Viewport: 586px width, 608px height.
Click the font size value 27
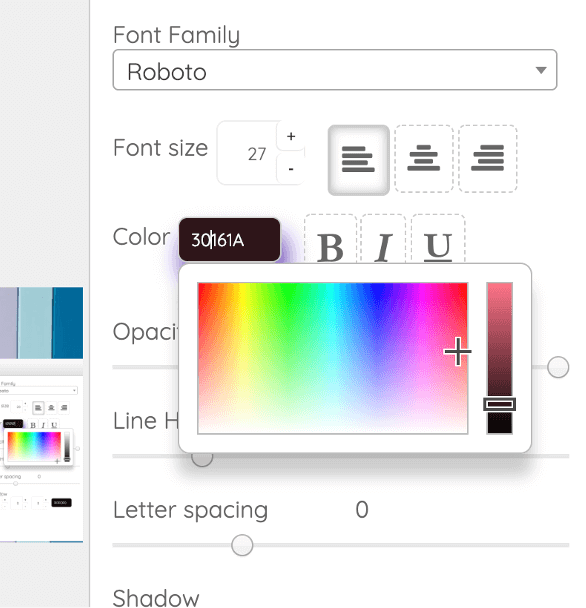pos(257,154)
